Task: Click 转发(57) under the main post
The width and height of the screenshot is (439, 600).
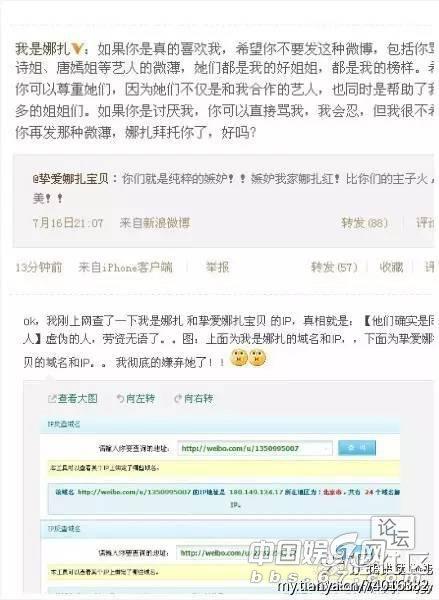Action: coord(334,267)
